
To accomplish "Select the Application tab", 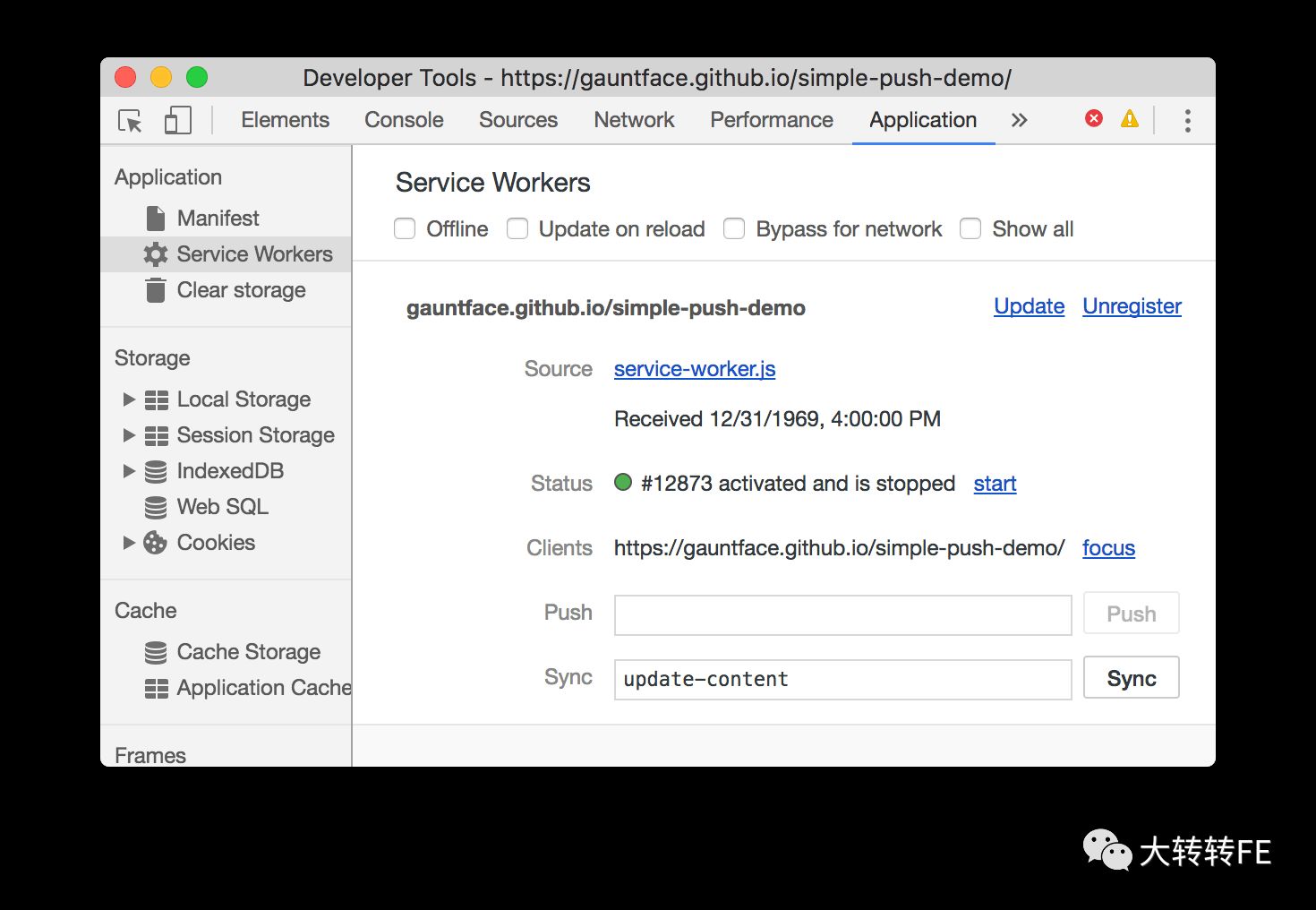I will click(923, 120).
